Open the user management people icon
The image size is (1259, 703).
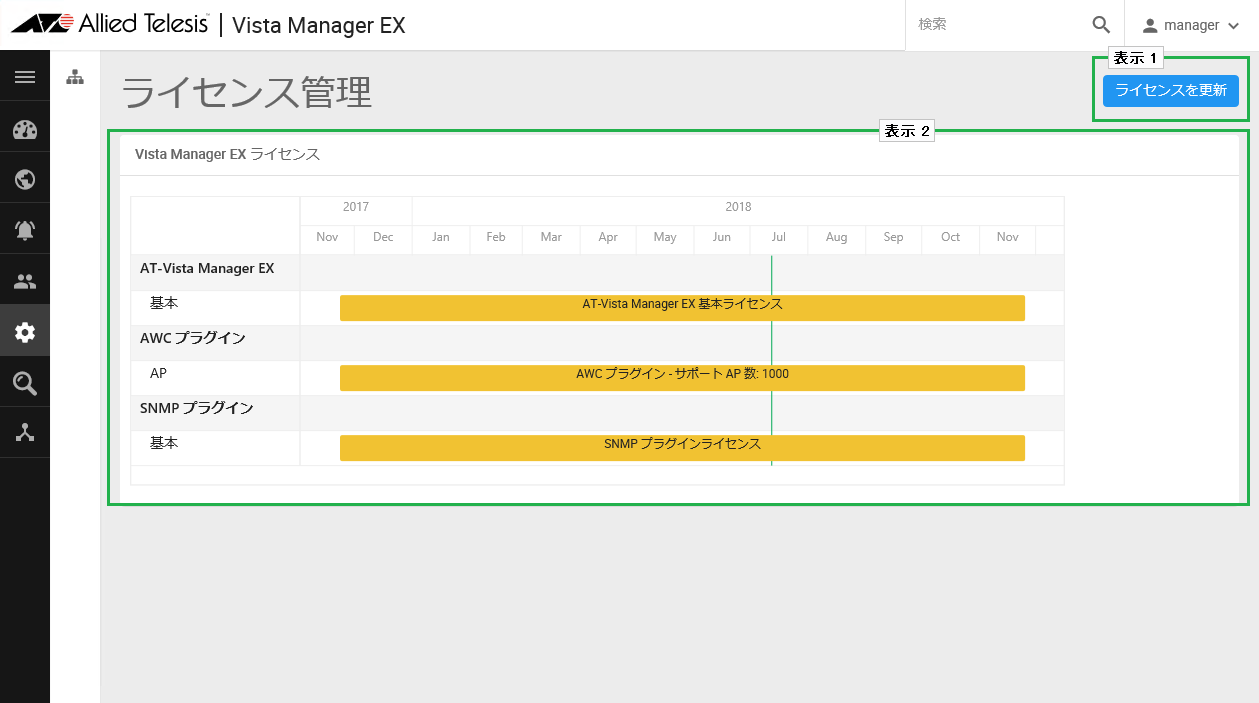tap(25, 282)
